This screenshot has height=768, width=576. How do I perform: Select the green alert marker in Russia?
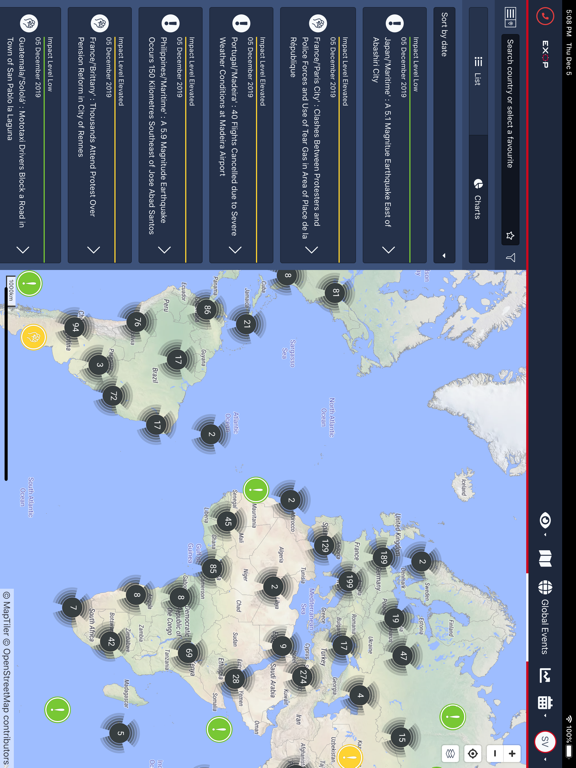pyautogui.click(x=453, y=717)
